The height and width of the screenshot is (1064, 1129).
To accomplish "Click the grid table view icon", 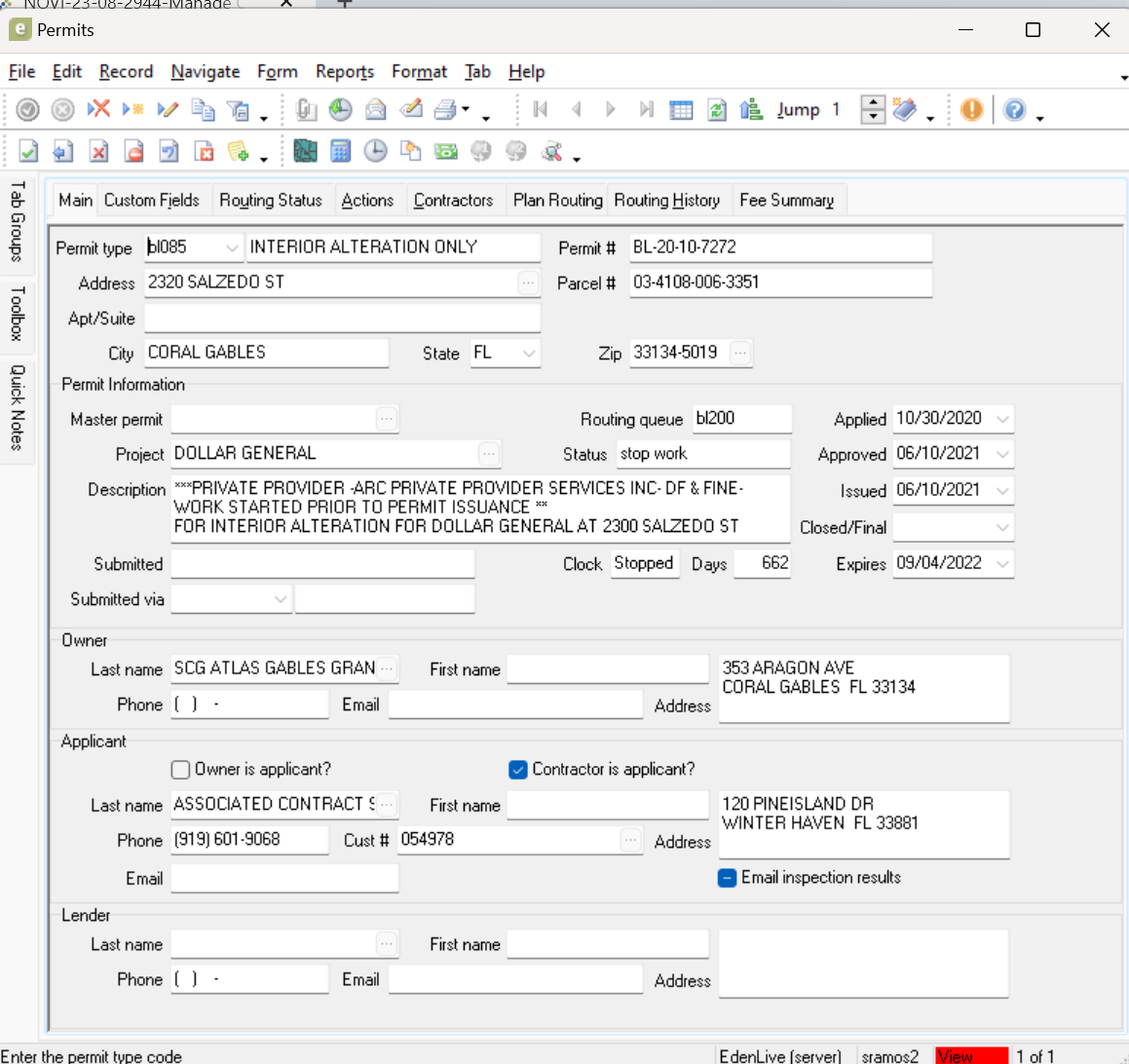I will click(682, 110).
